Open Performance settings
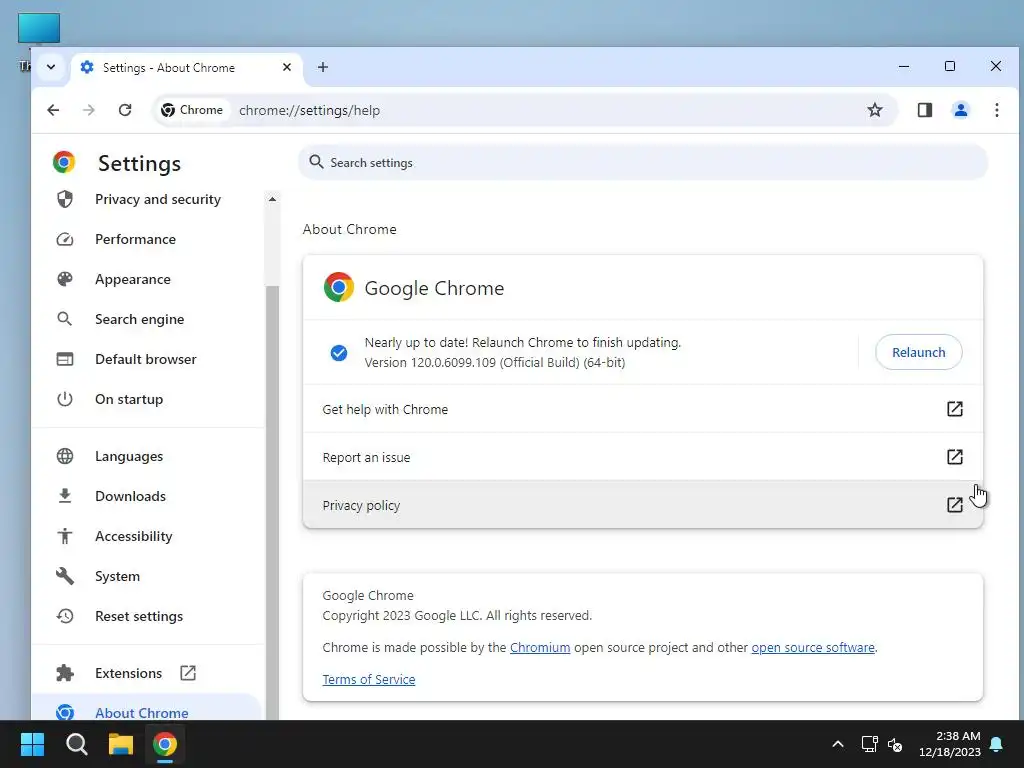This screenshot has height=768, width=1024. click(x=148, y=239)
